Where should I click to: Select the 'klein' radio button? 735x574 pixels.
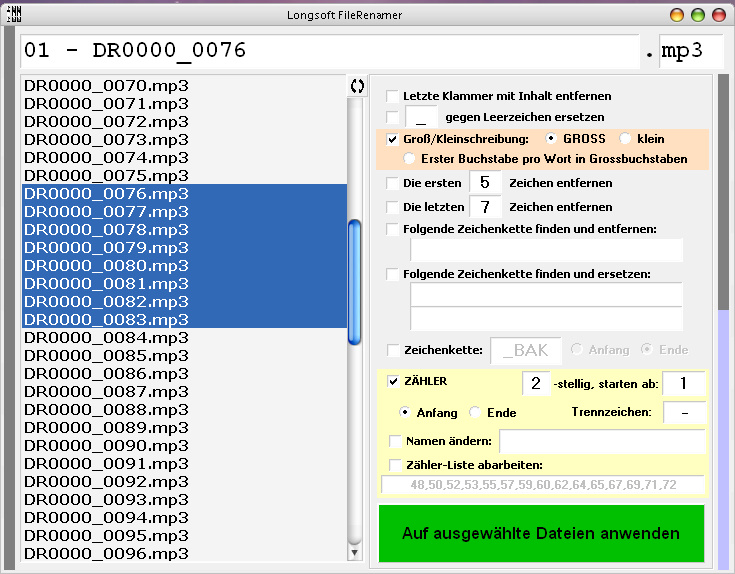click(626, 139)
